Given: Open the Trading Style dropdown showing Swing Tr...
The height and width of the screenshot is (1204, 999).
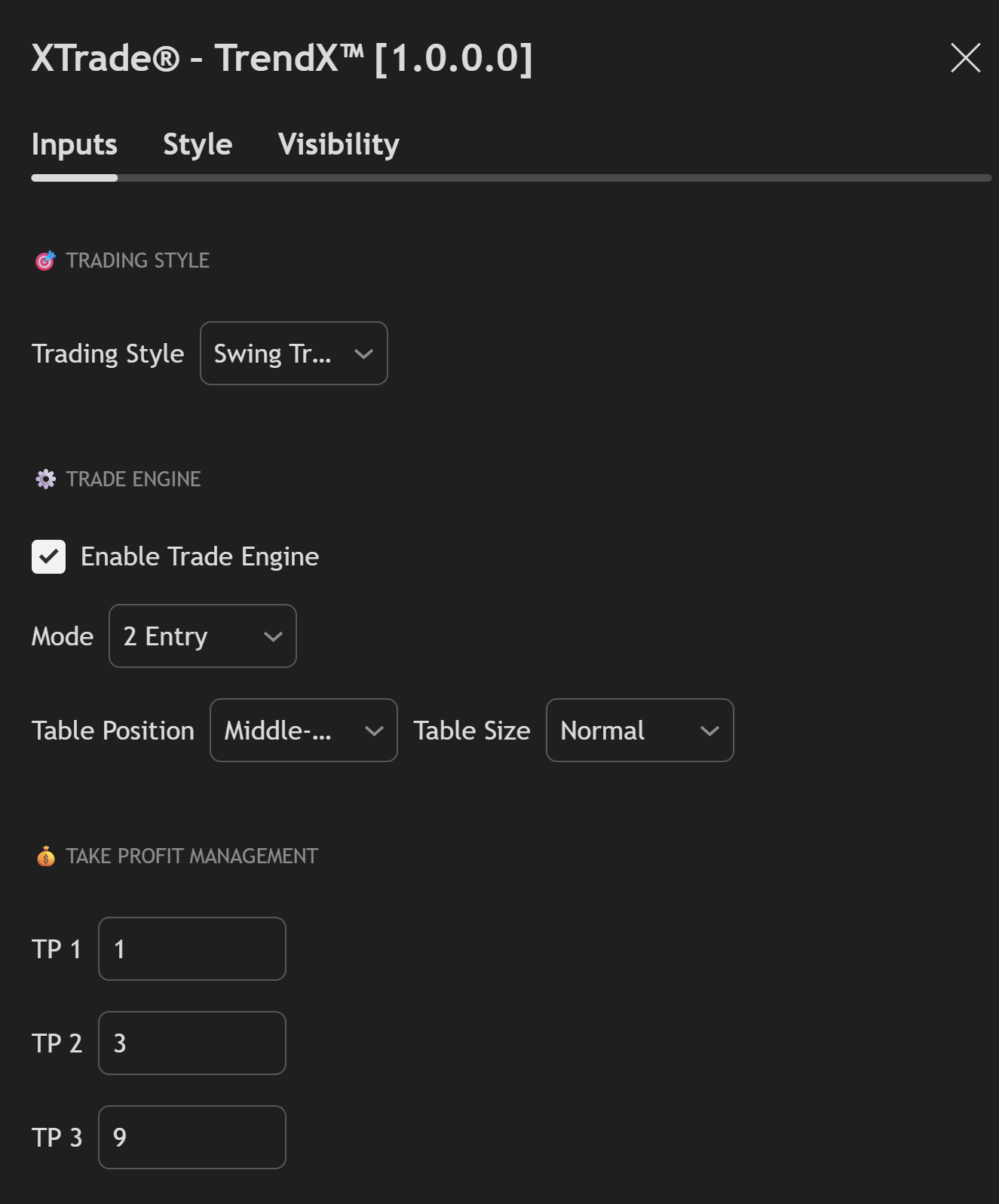Looking at the screenshot, I should click(x=293, y=353).
